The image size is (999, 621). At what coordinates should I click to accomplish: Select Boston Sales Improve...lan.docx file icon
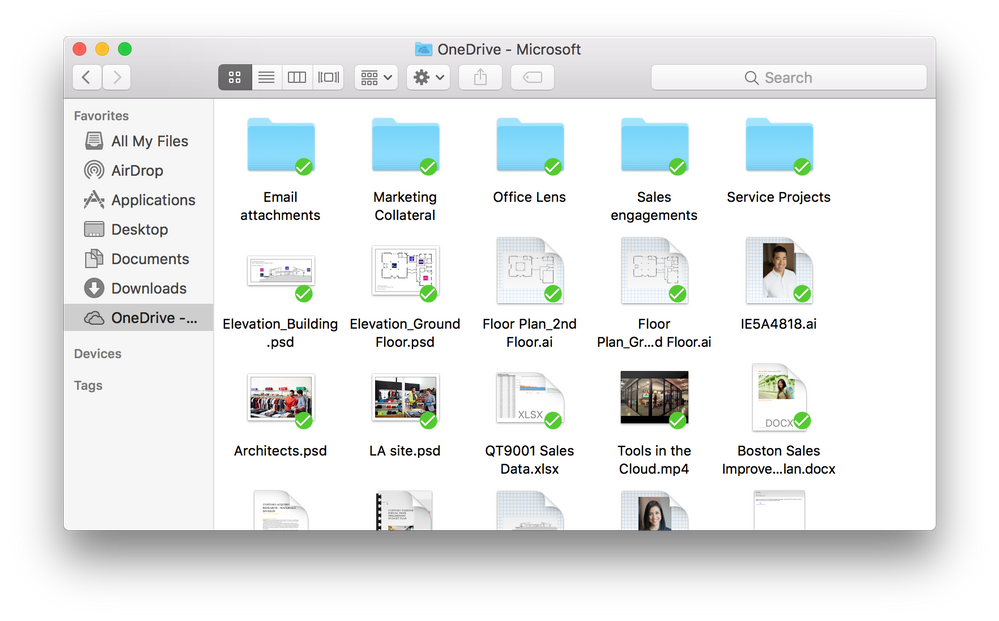point(779,397)
